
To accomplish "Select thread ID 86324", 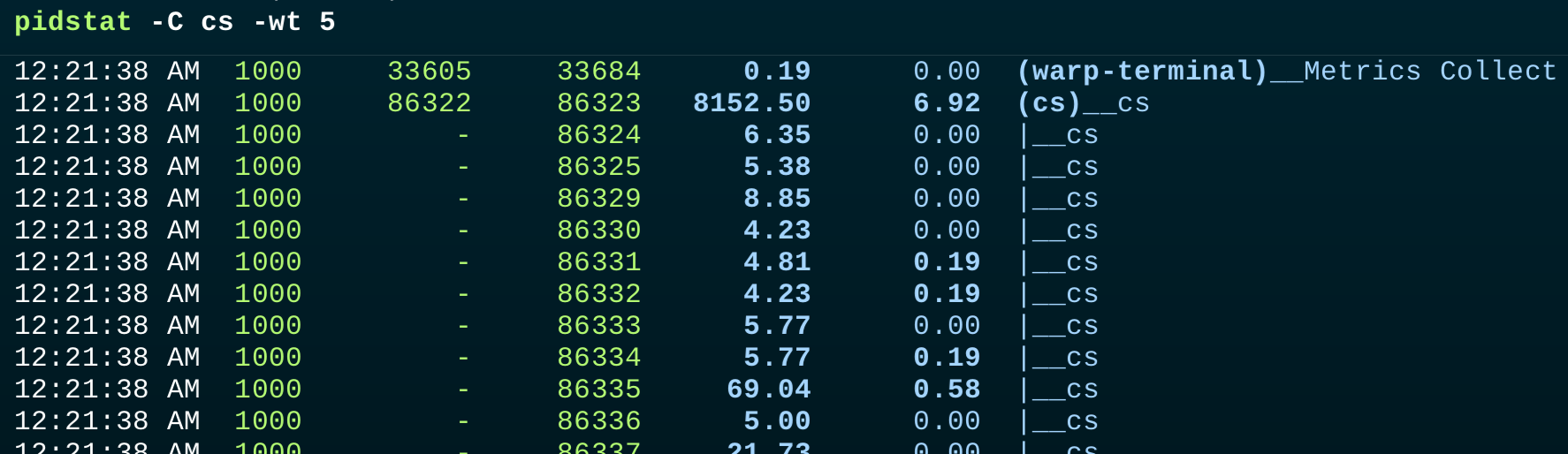I will (x=598, y=135).
